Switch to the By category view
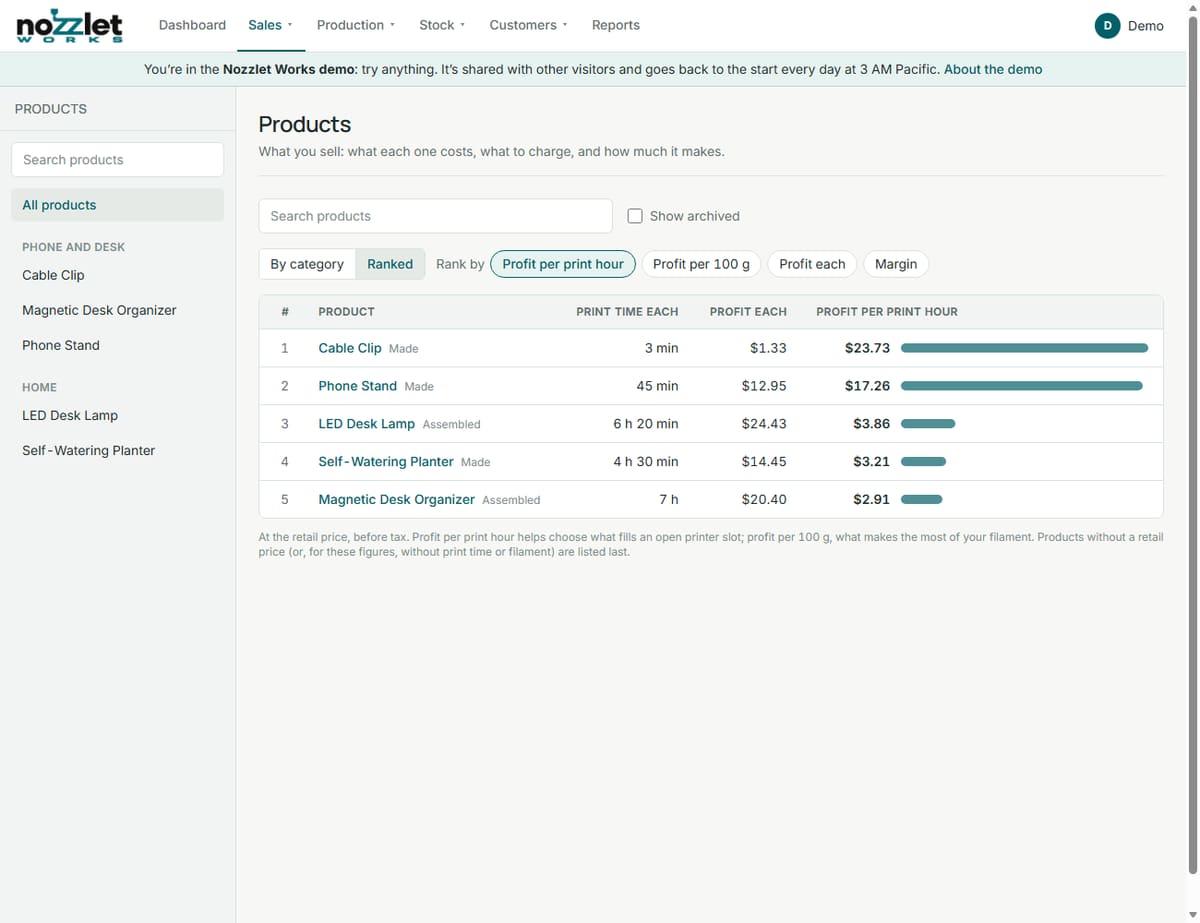Image resolution: width=1200 pixels, height=923 pixels. point(307,264)
